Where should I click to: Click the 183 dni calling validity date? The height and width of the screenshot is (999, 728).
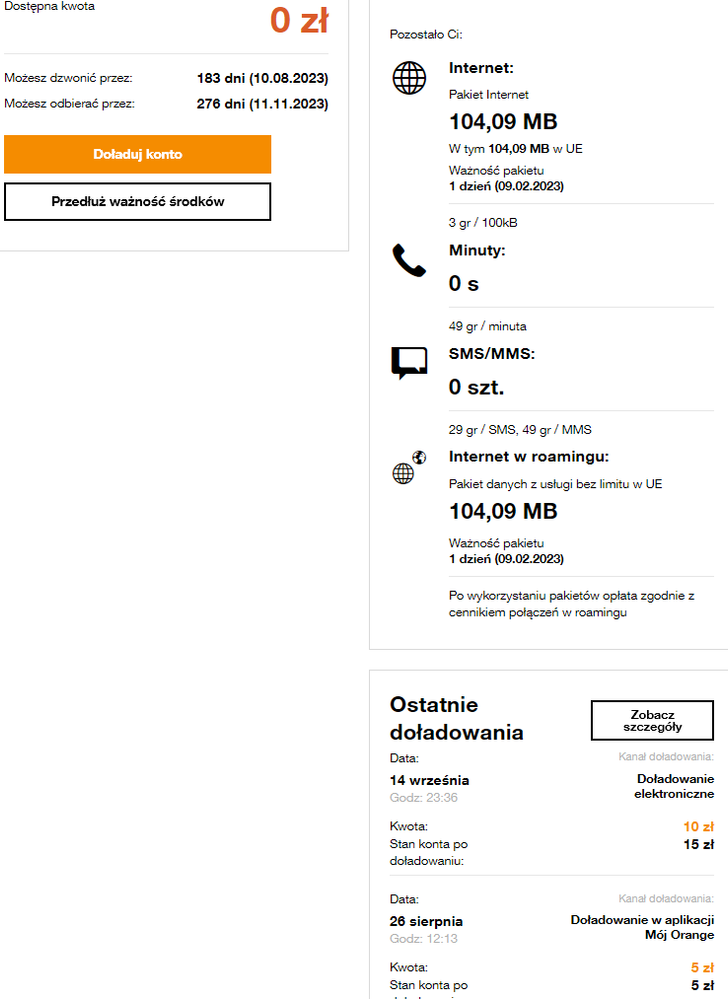point(263,78)
